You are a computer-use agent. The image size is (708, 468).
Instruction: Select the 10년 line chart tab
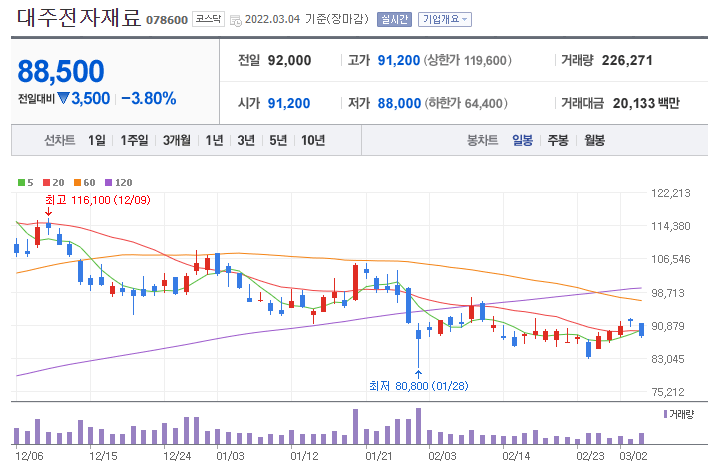pos(313,140)
